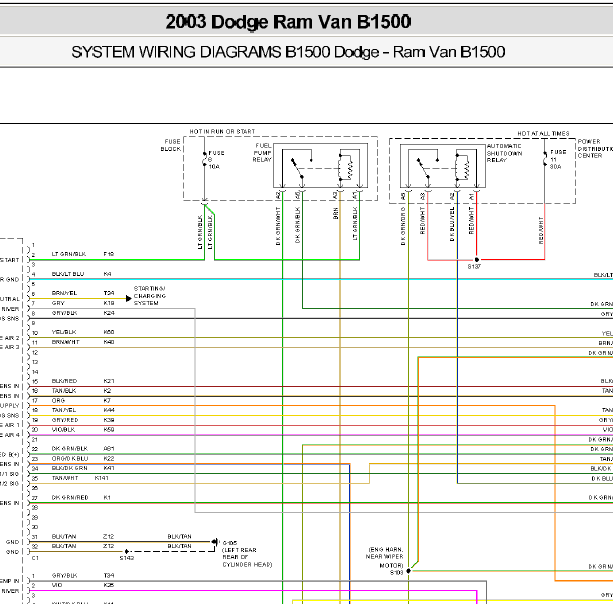Click the automatic shutdown relay coil symbol

(x=462, y=167)
